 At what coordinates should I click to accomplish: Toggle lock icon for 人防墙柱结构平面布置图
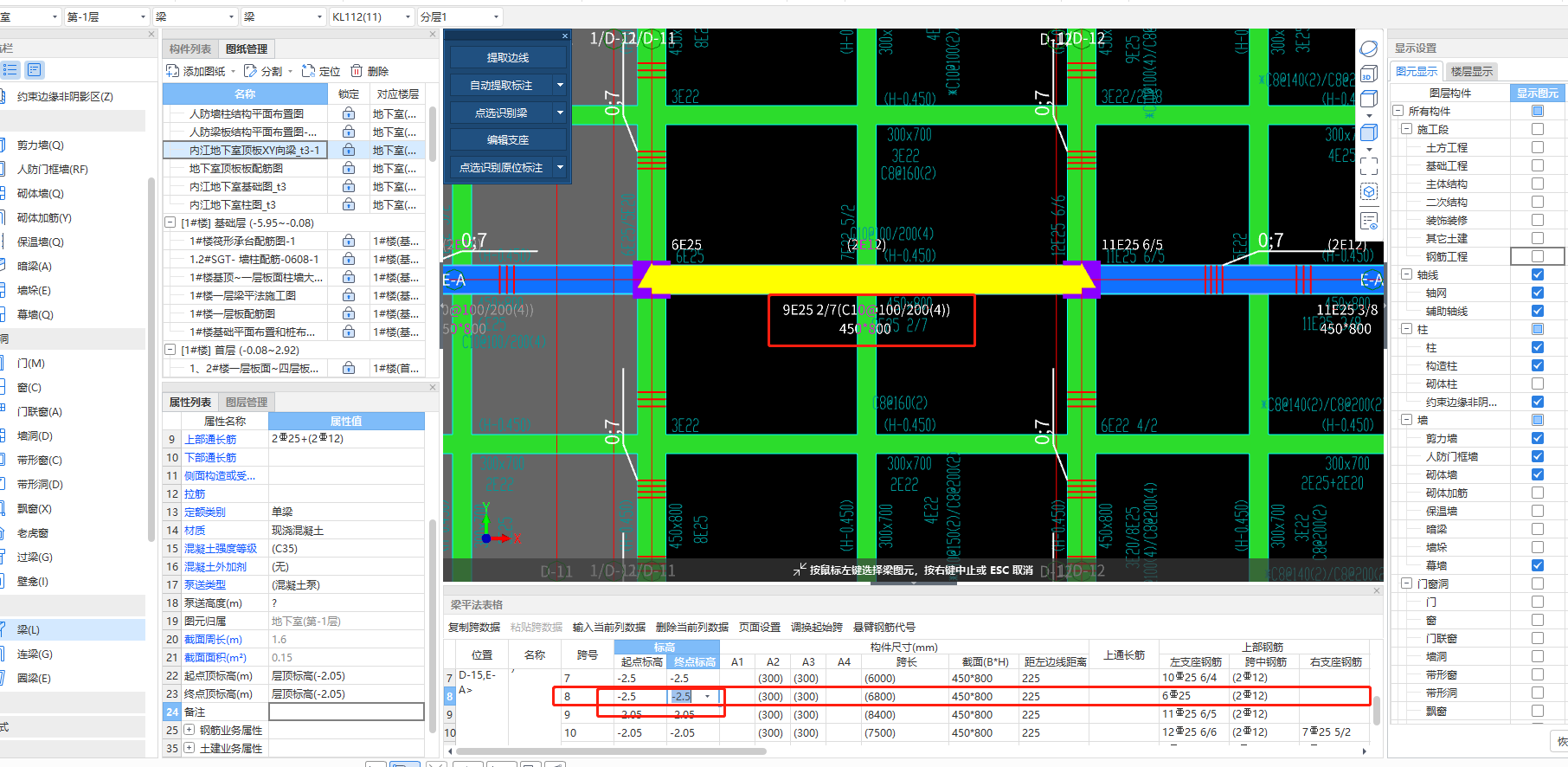pyautogui.click(x=348, y=113)
